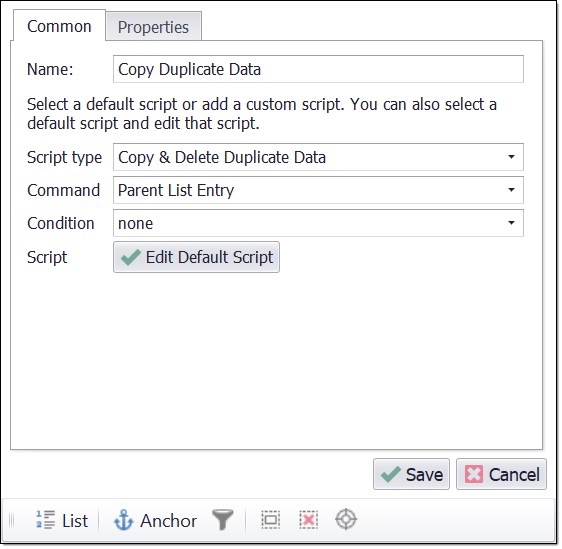Switch to the Properties tab

154,27
